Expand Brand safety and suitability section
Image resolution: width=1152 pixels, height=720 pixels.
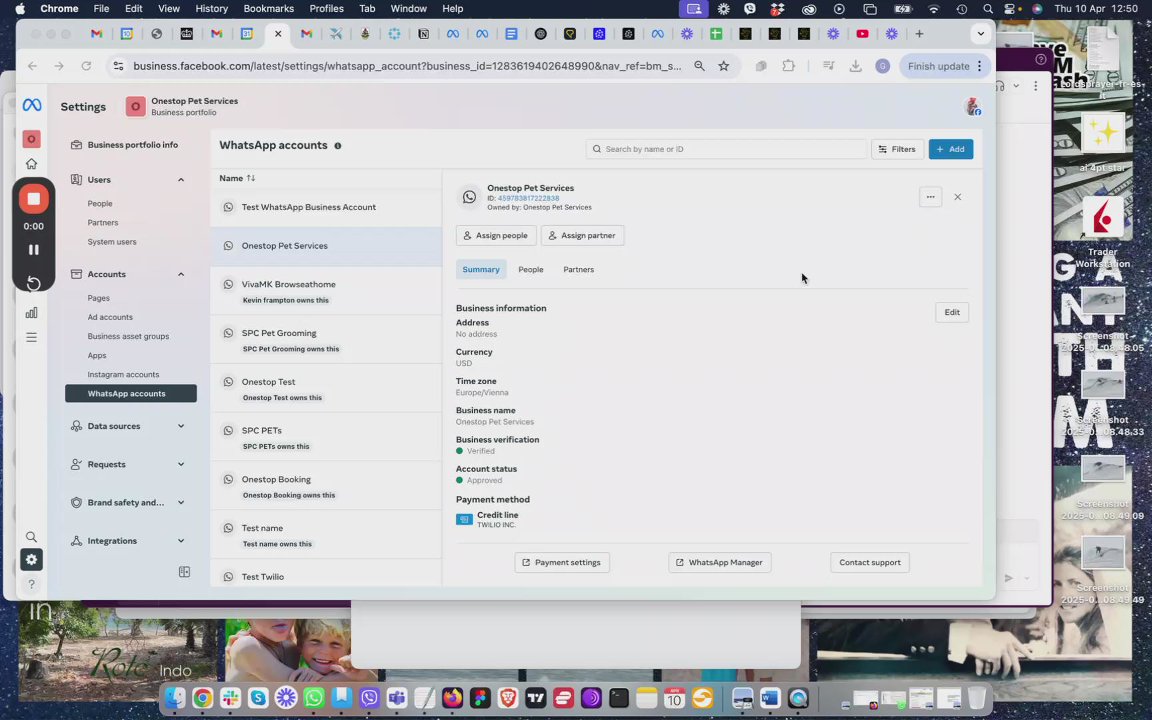[x=181, y=503]
